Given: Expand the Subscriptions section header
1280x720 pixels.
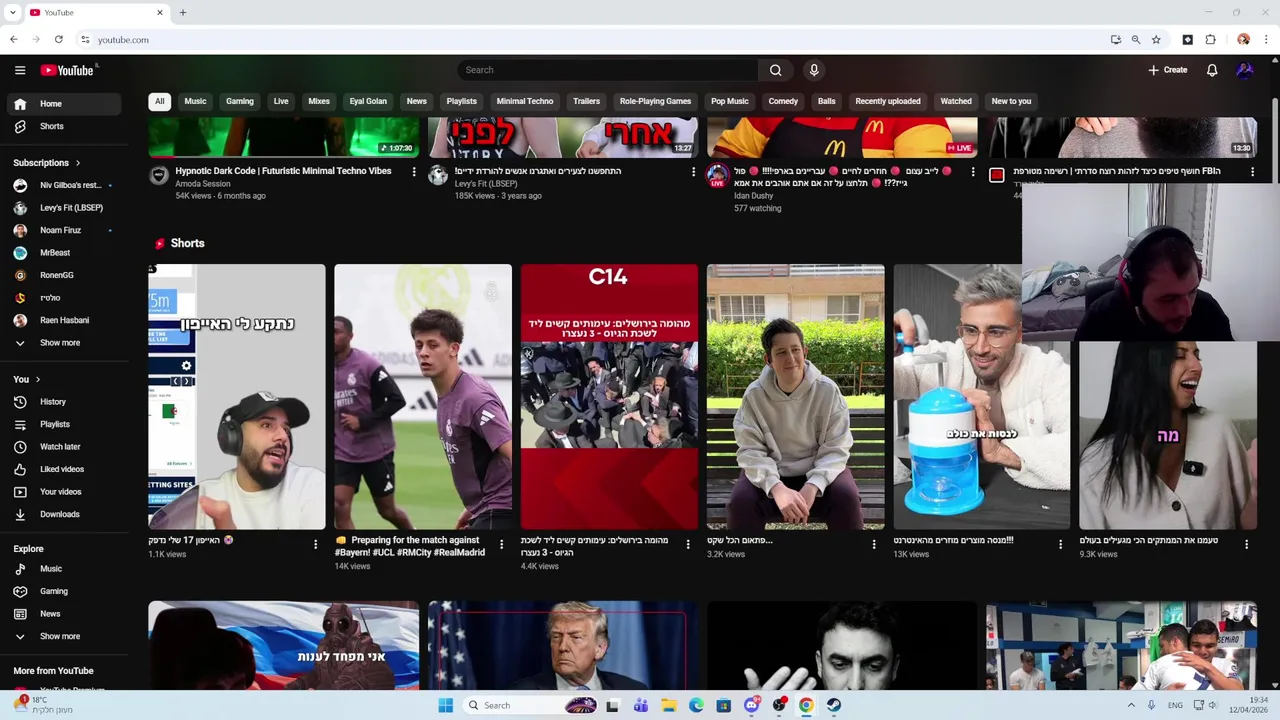Looking at the screenshot, I should pos(47,163).
